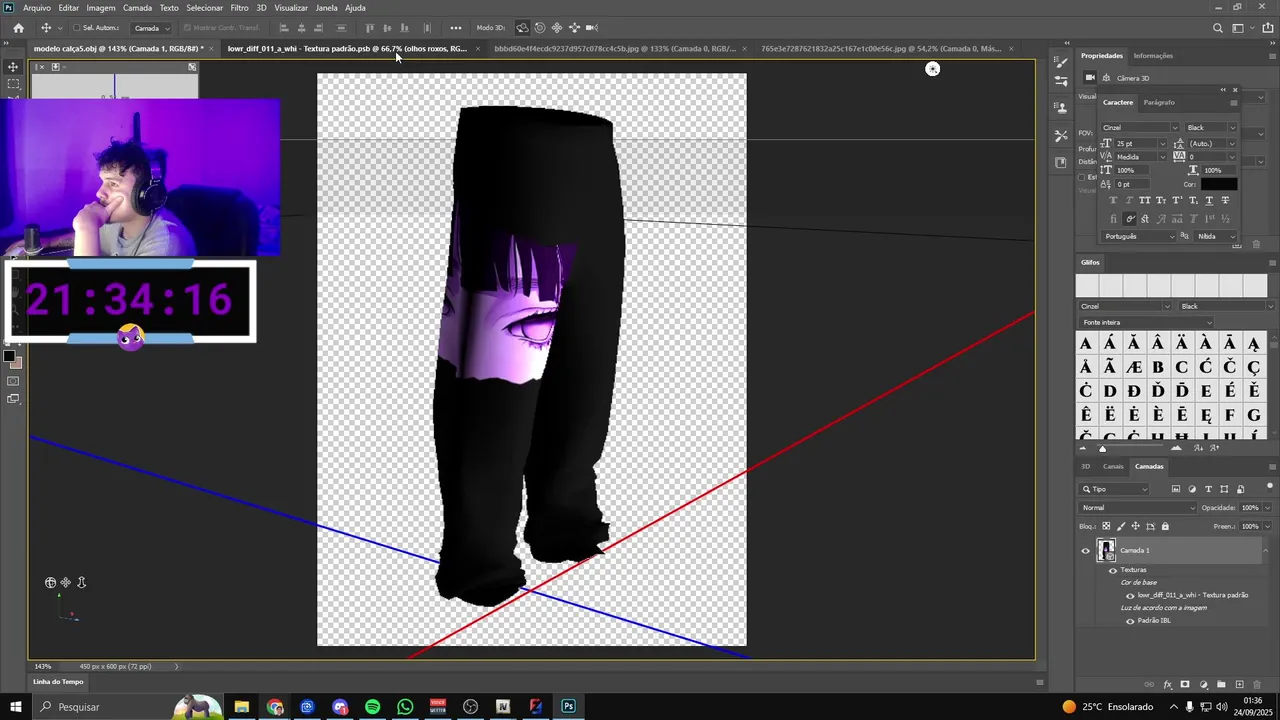Click the Filter for type layers T icon
This screenshot has height=720, width=1280.
tap(1208, 489)
